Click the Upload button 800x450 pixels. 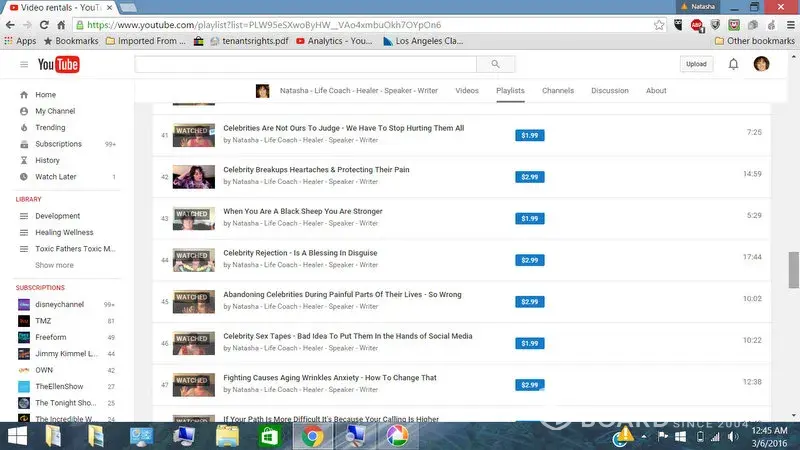[696, 64]
